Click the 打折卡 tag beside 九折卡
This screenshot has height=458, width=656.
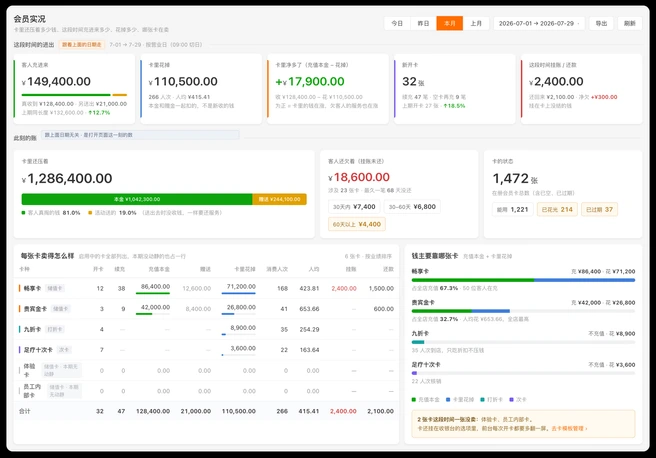coord(55,329)
